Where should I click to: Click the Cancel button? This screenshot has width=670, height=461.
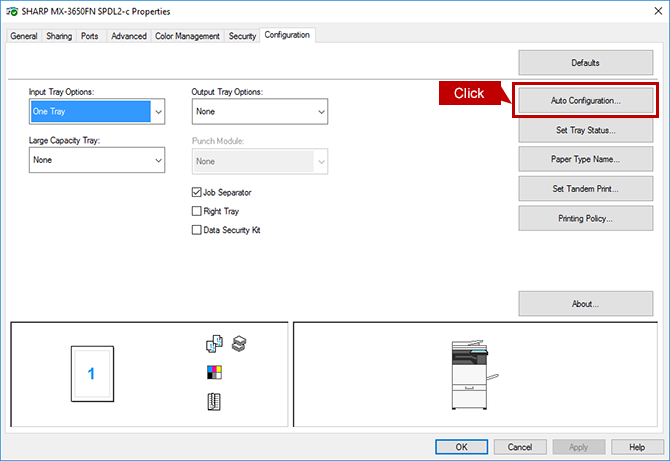[520, 447]
